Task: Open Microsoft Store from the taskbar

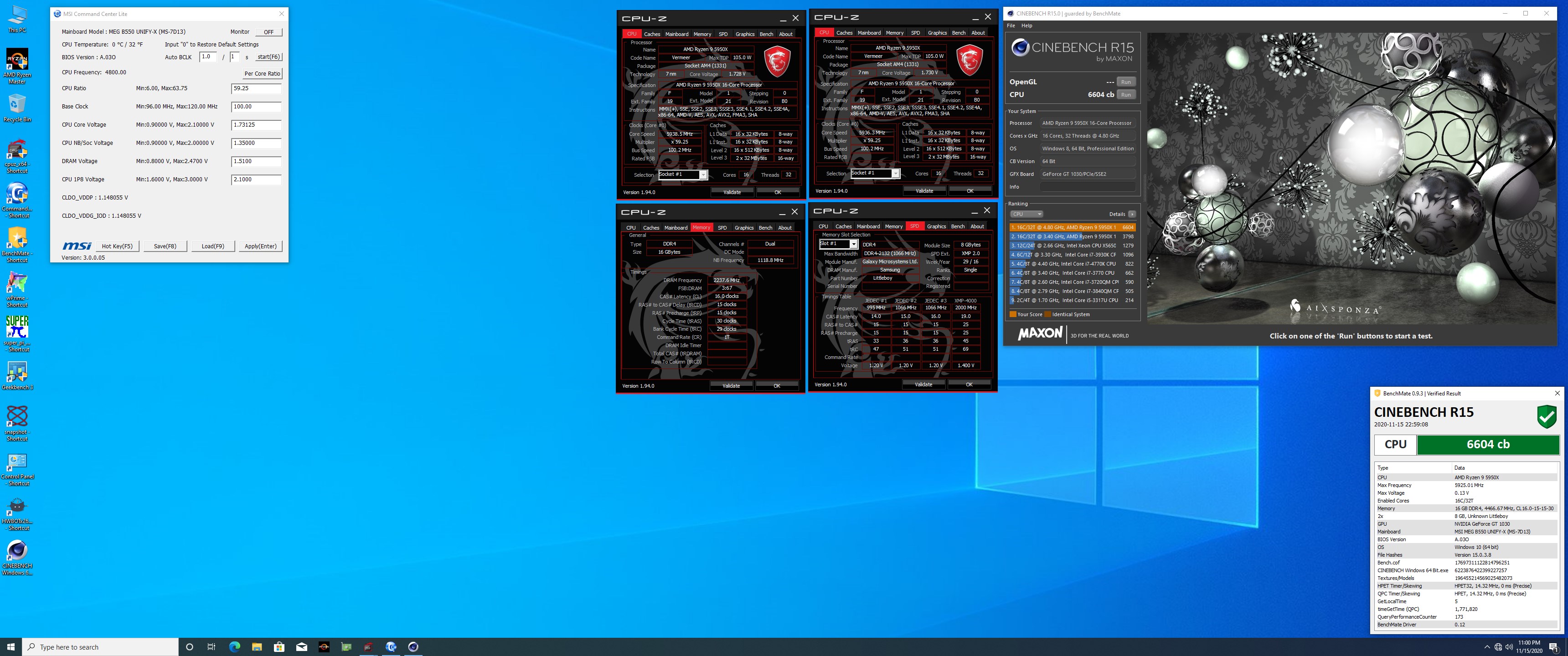Action: [x=279, y=646]
